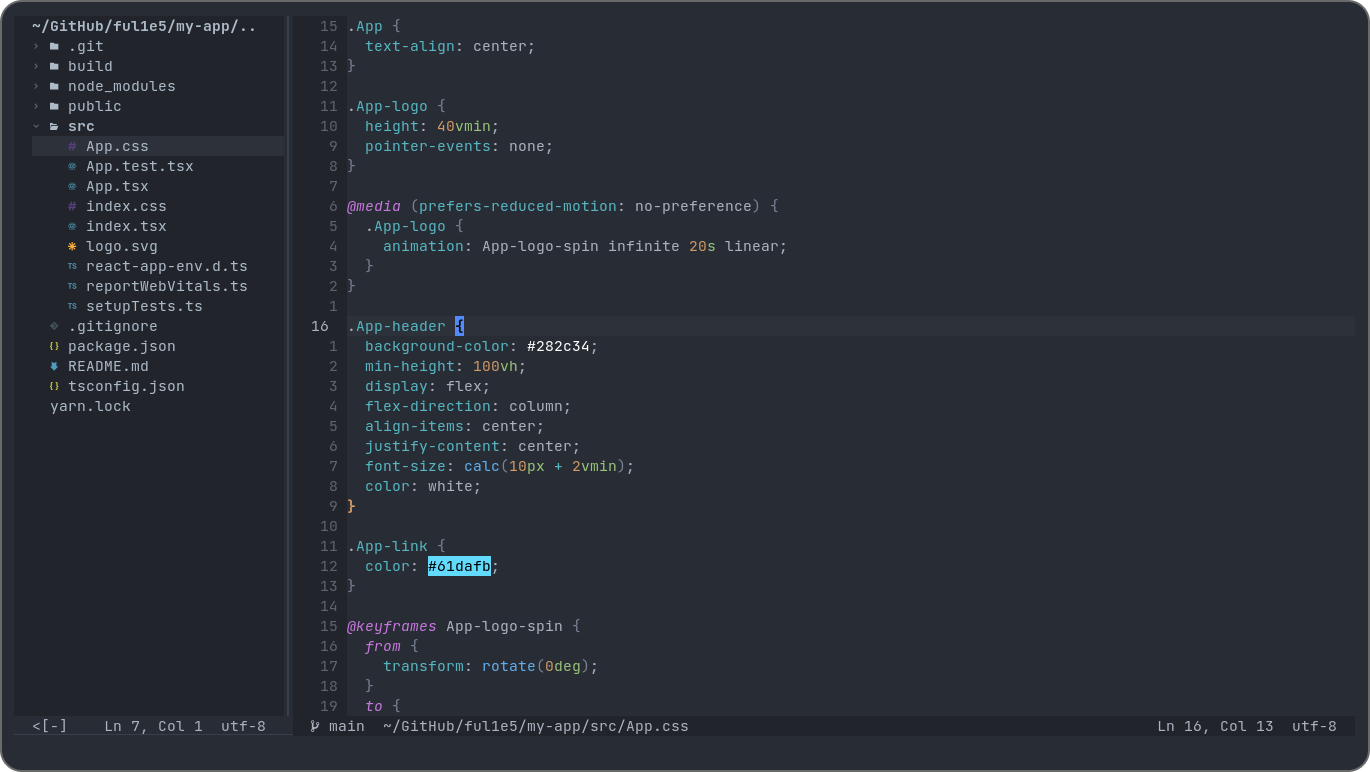The height and width of the screenshot is (772, 1370).
Task: Click the markdown icon beside README.md
Action: tap(53, 366)
